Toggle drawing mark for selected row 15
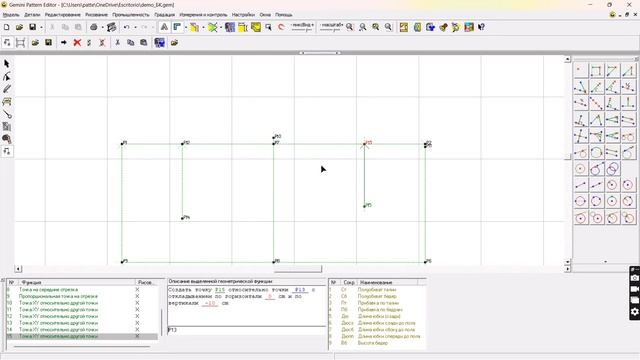This screenshot has width=640, height=360. point(137,336)
